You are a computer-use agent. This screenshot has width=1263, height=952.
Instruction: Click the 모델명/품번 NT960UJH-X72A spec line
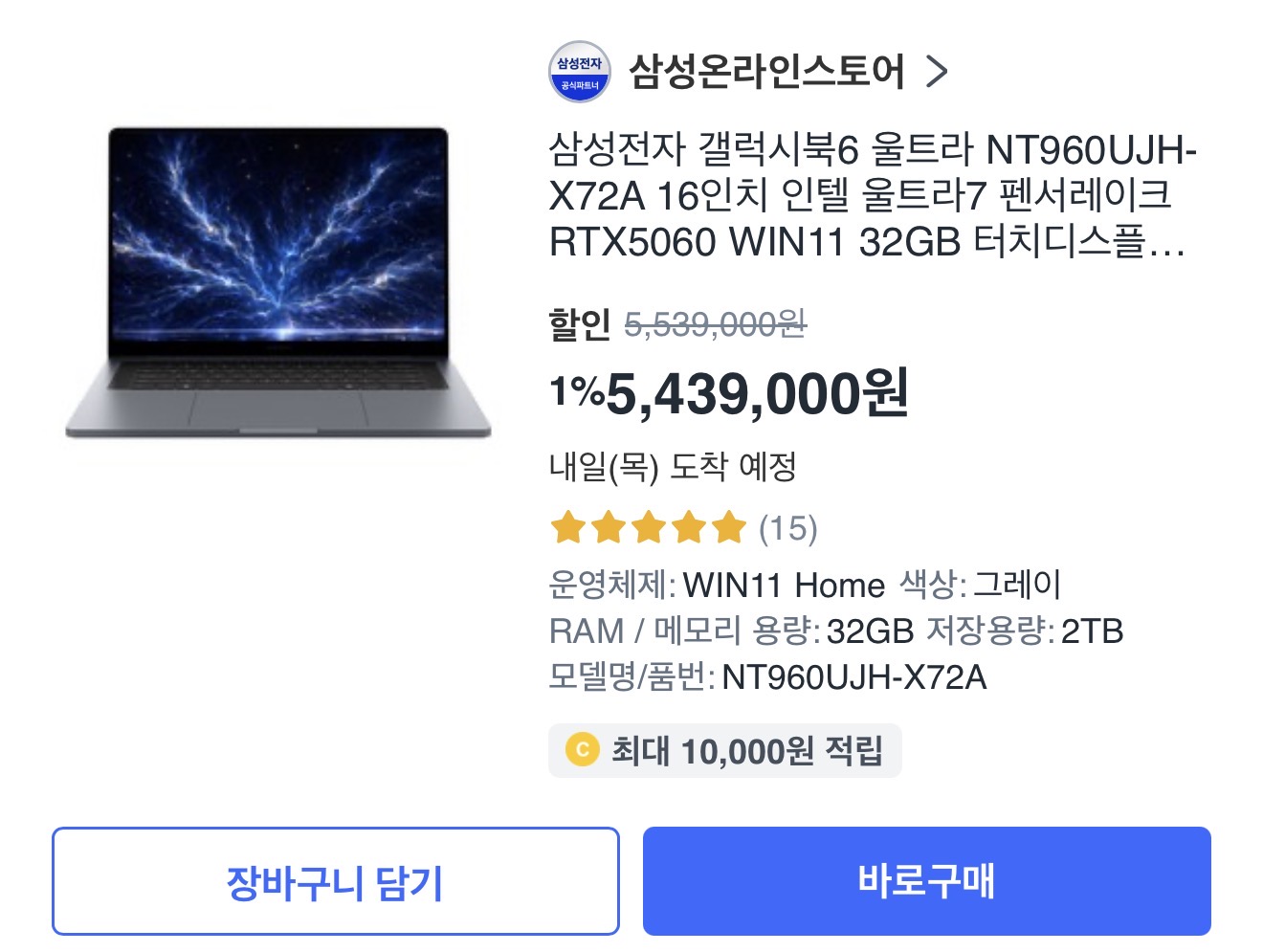click(x=767, y=677)
